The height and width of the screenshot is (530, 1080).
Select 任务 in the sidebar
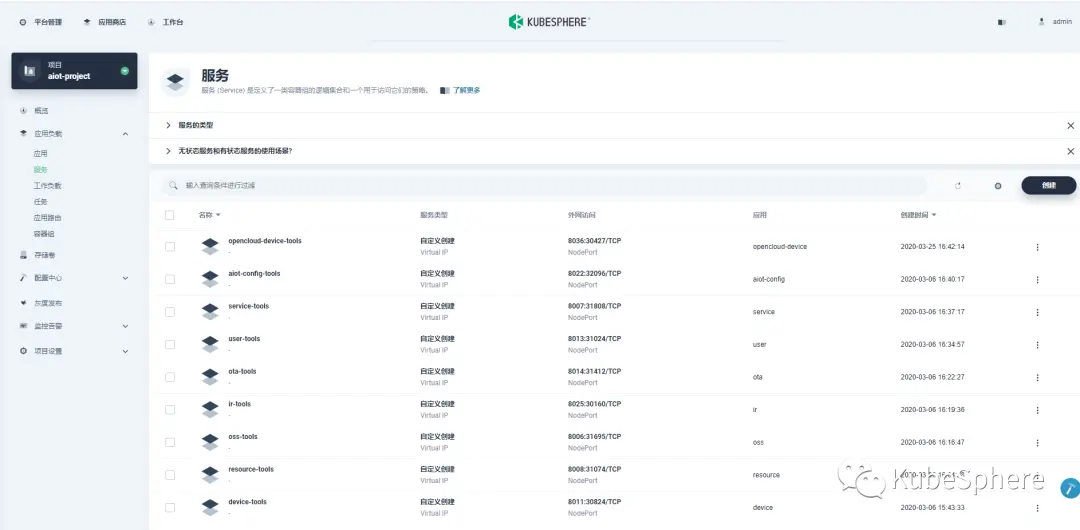pos(41,202)
